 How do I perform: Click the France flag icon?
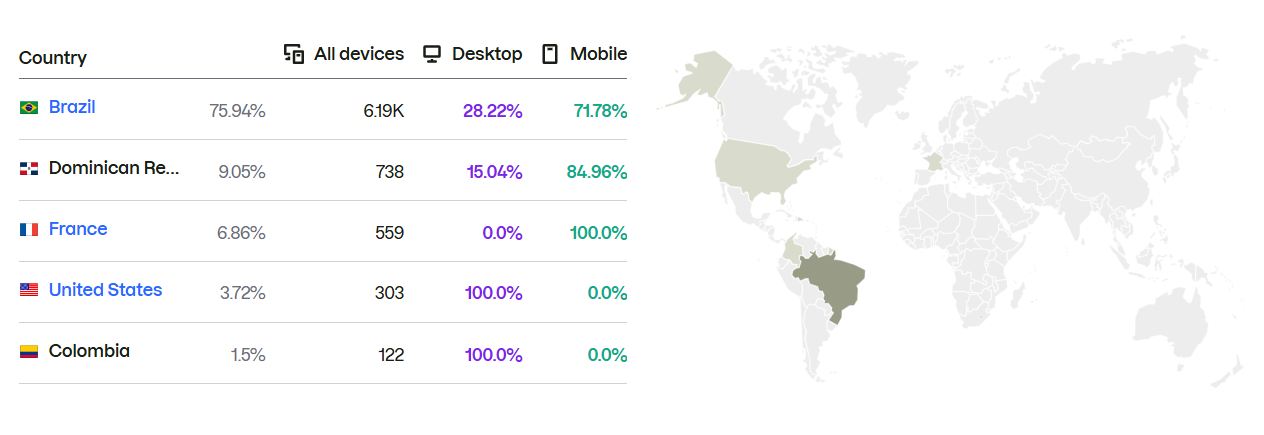[x=29, y=230]
